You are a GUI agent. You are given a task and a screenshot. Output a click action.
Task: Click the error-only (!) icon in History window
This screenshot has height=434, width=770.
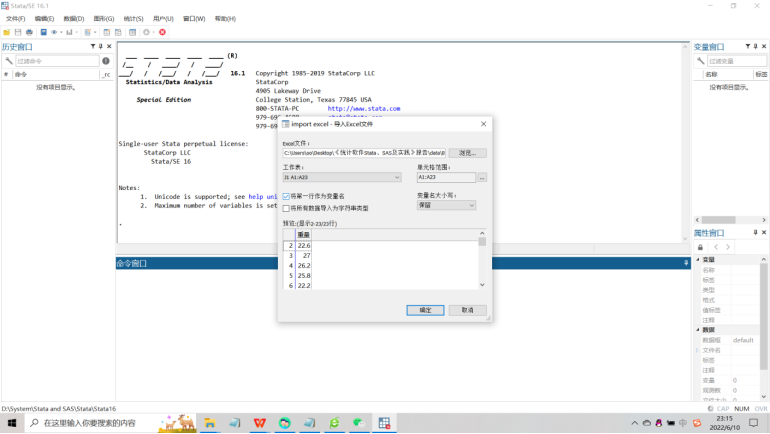106,61
